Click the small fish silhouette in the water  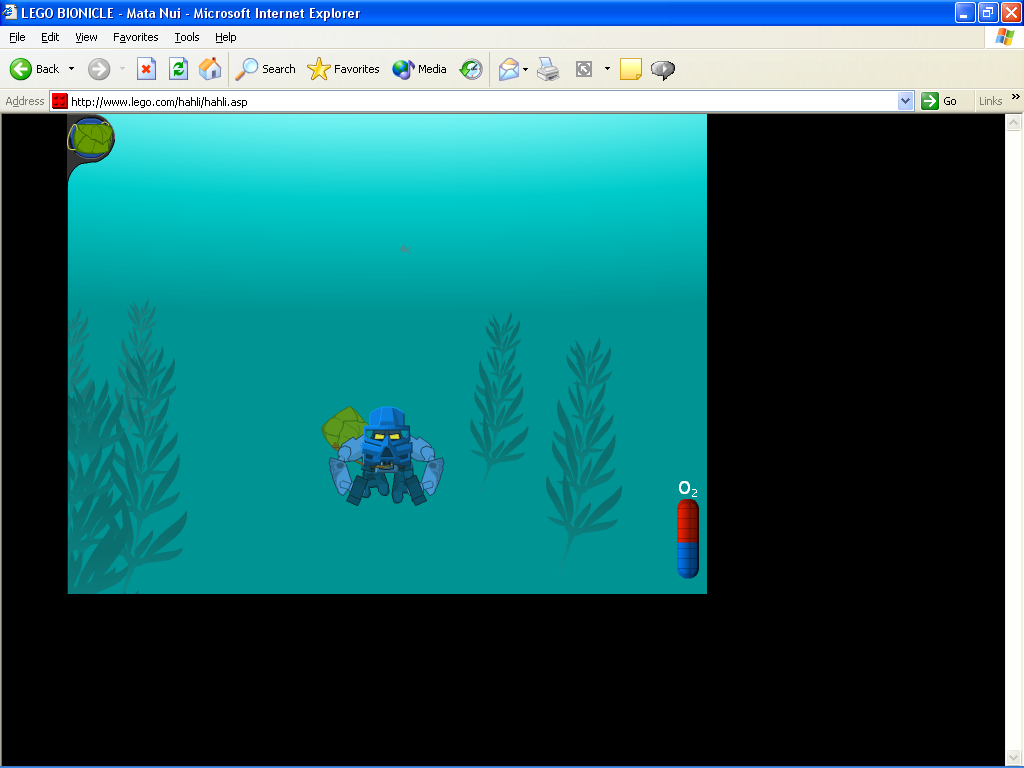(x=405, y=249)
